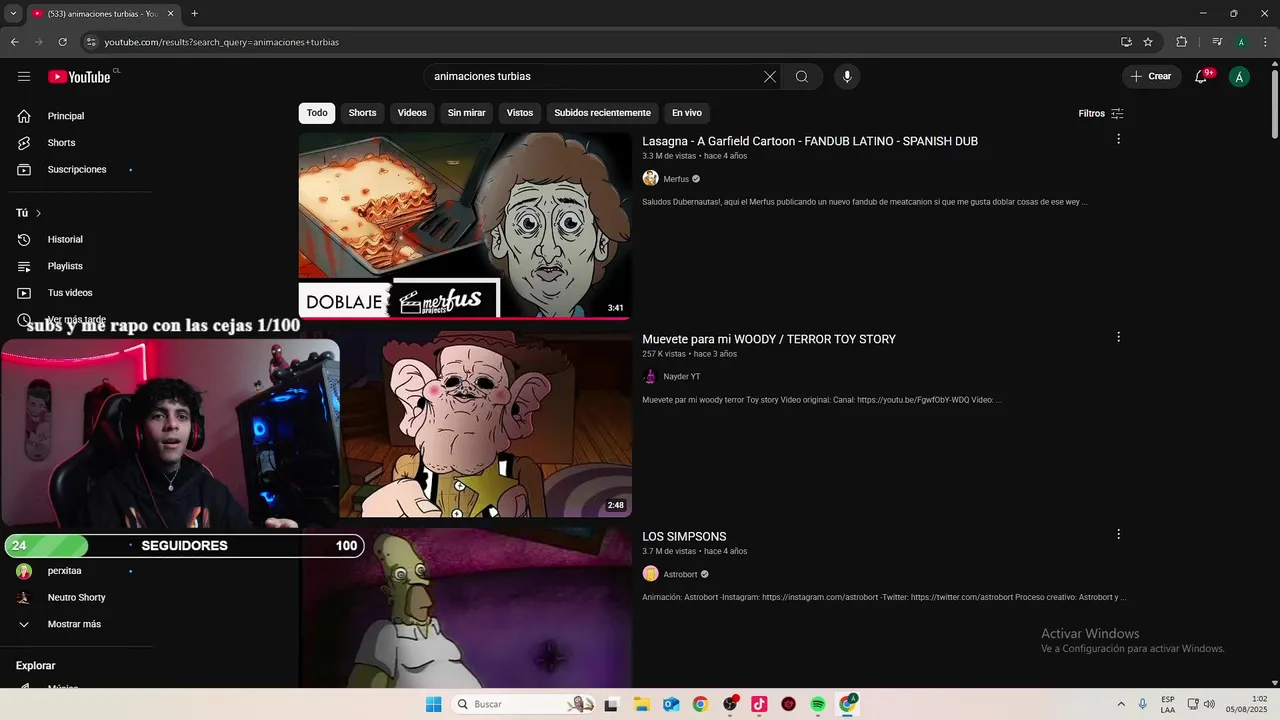Open the Chrome profile avatar in toolbar
1280x720 pixels.
coord(1241,42)
